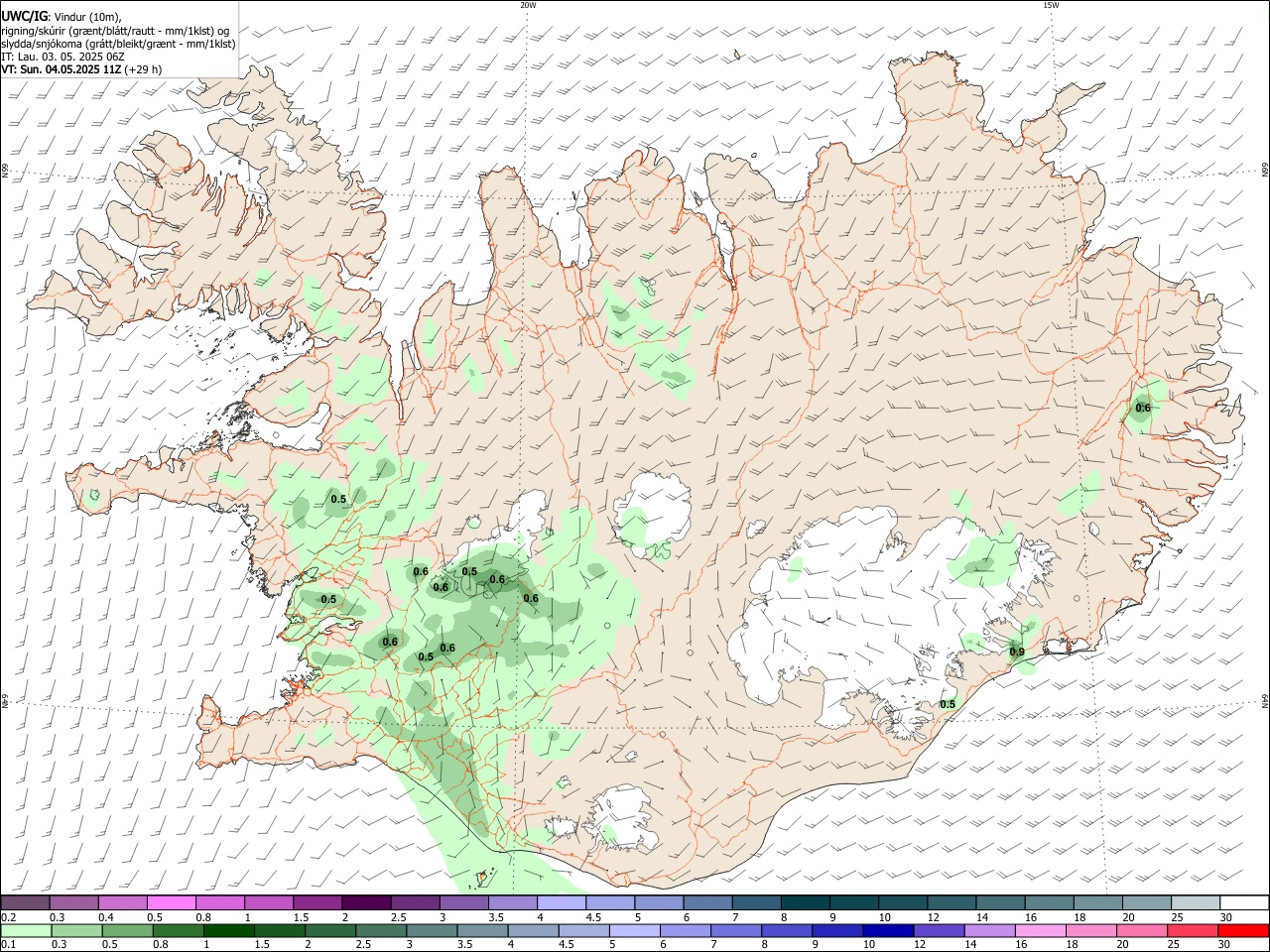The image size is (1270, 952).
Task: Click the '0.1' label in lower legend
Action: pos(8,944)
